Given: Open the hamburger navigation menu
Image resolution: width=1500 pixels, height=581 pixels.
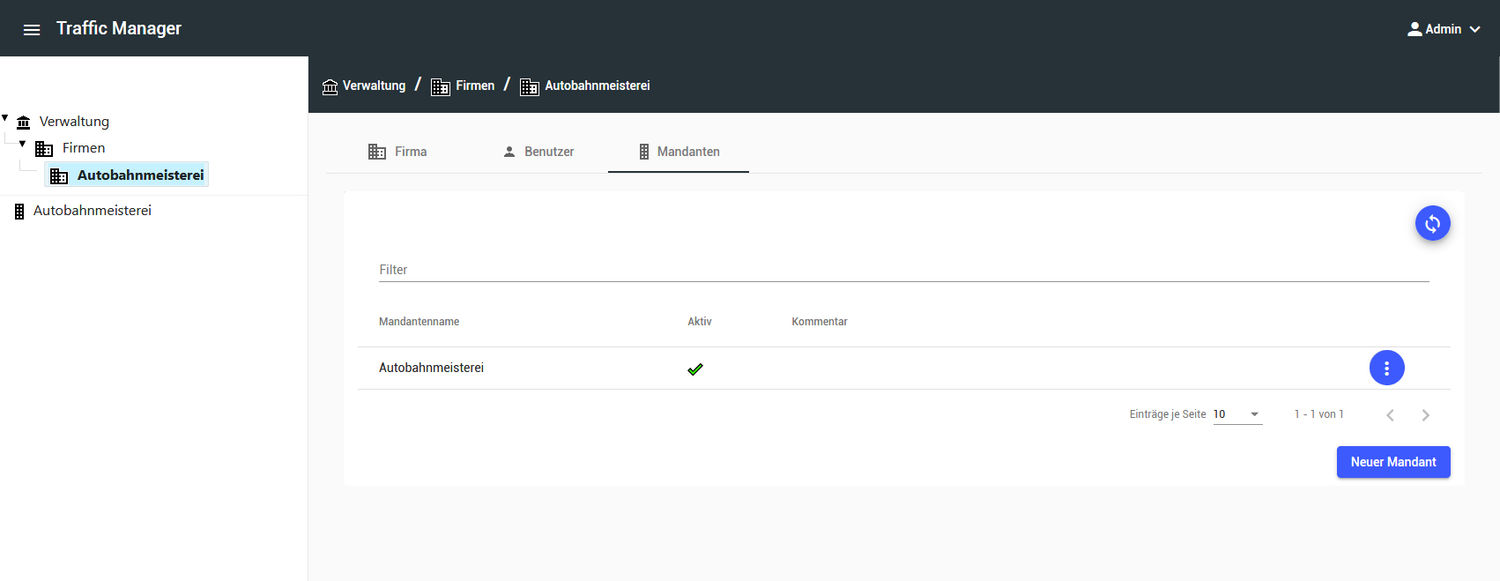Looking at the screenshot, I should (32, 29).
